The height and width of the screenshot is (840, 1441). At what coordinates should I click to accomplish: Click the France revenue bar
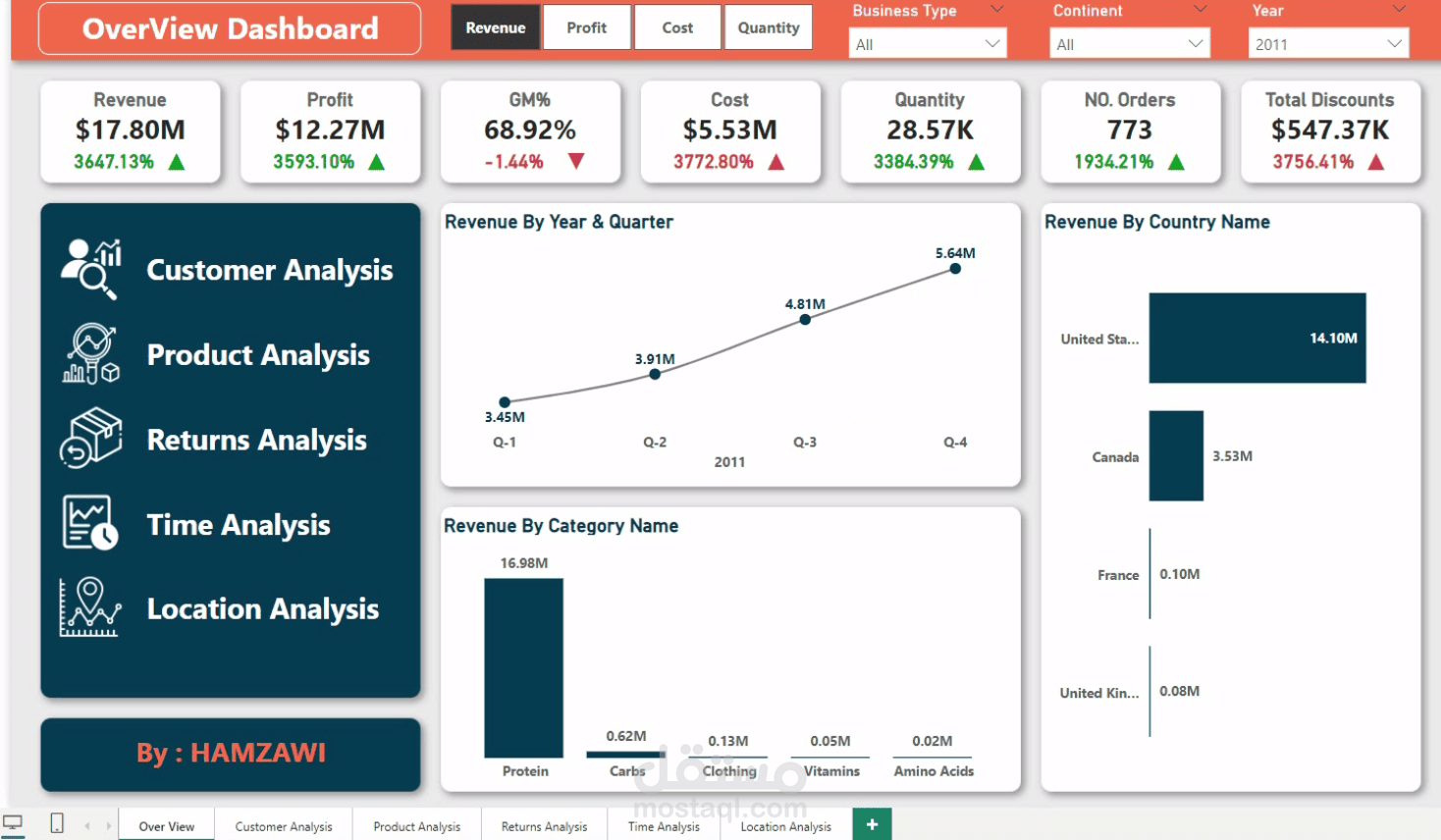(1150, 573)
